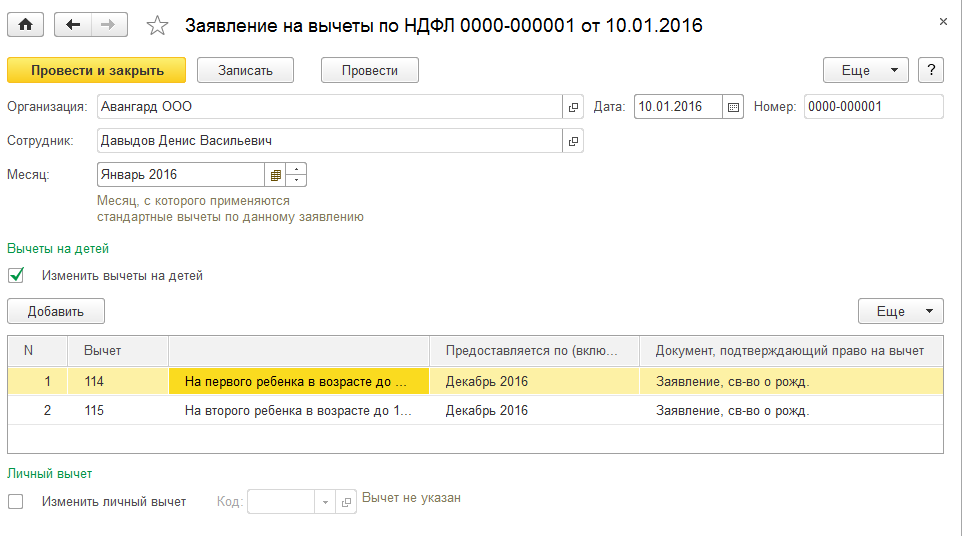Click Провести и закрыть button
Screen dimensions: 962x536
[x=97, y=70]
